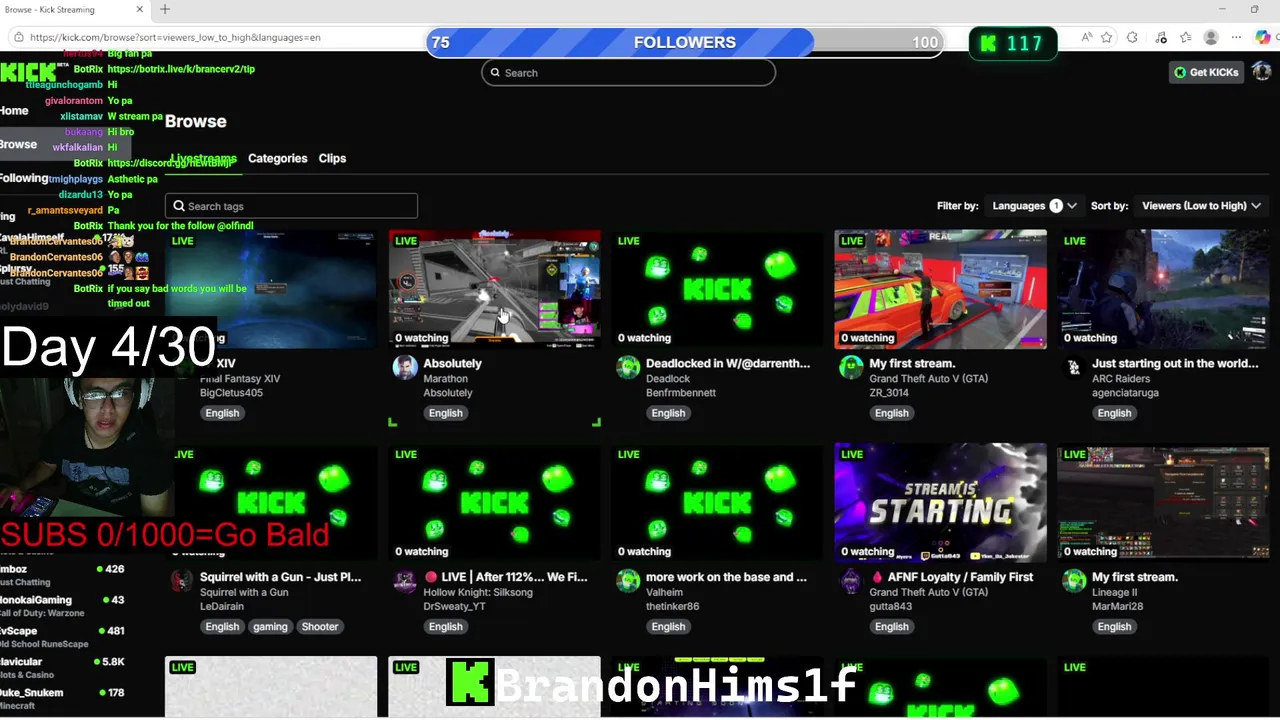
Task: Click the magnifier icon in search bar
Action: coord(494,73)
